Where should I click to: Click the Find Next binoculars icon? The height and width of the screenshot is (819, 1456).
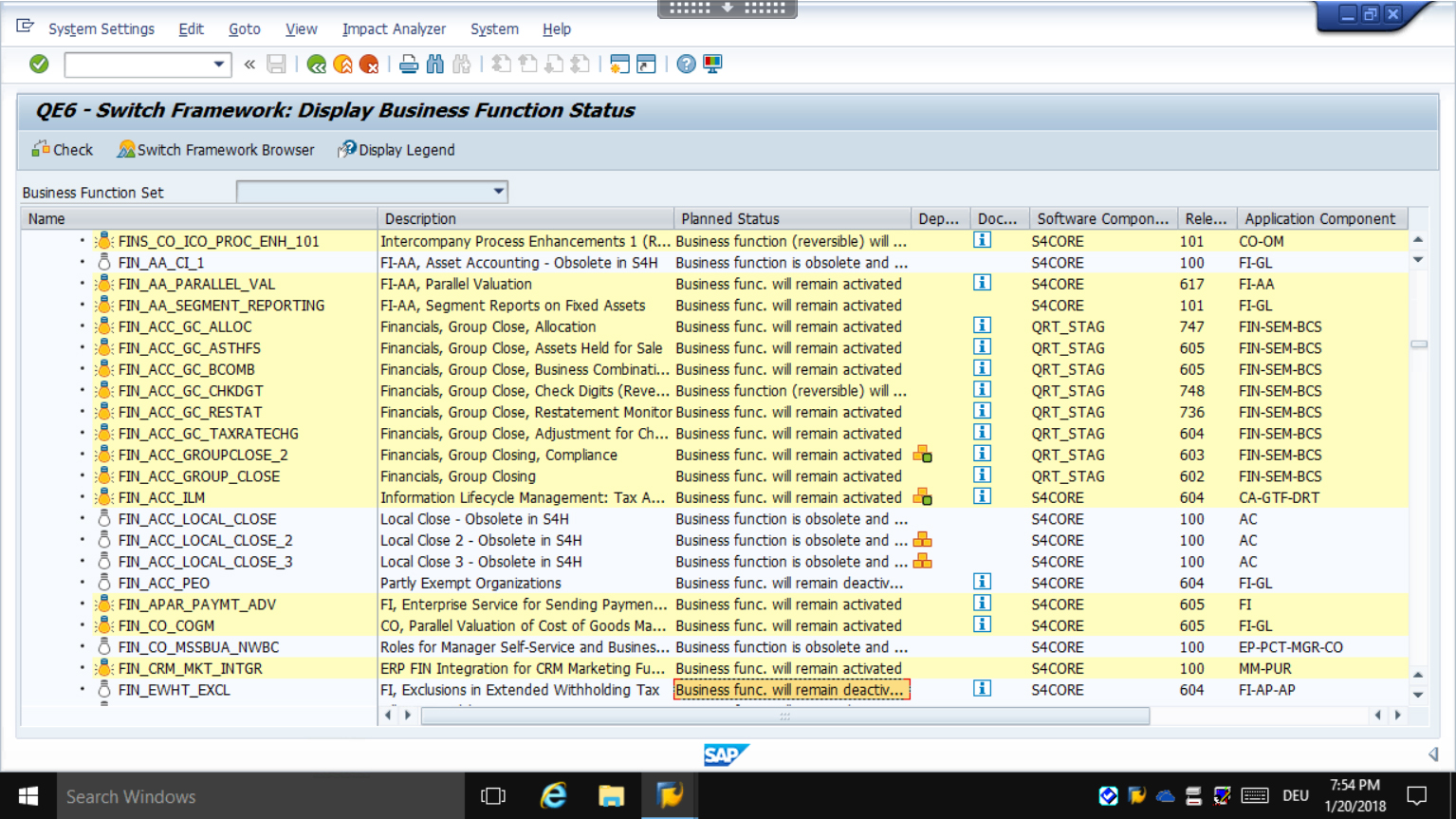coord(462,64)
